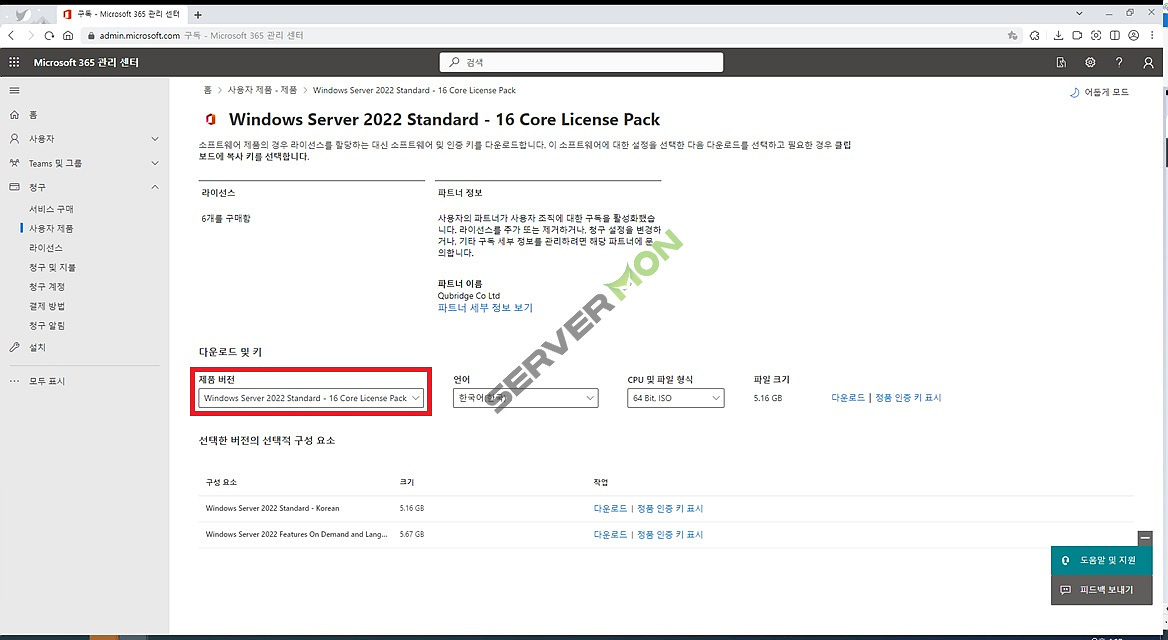Toggle the browser side panel icon
This screenshot has width=1168, height=640.
[1114, 35]
